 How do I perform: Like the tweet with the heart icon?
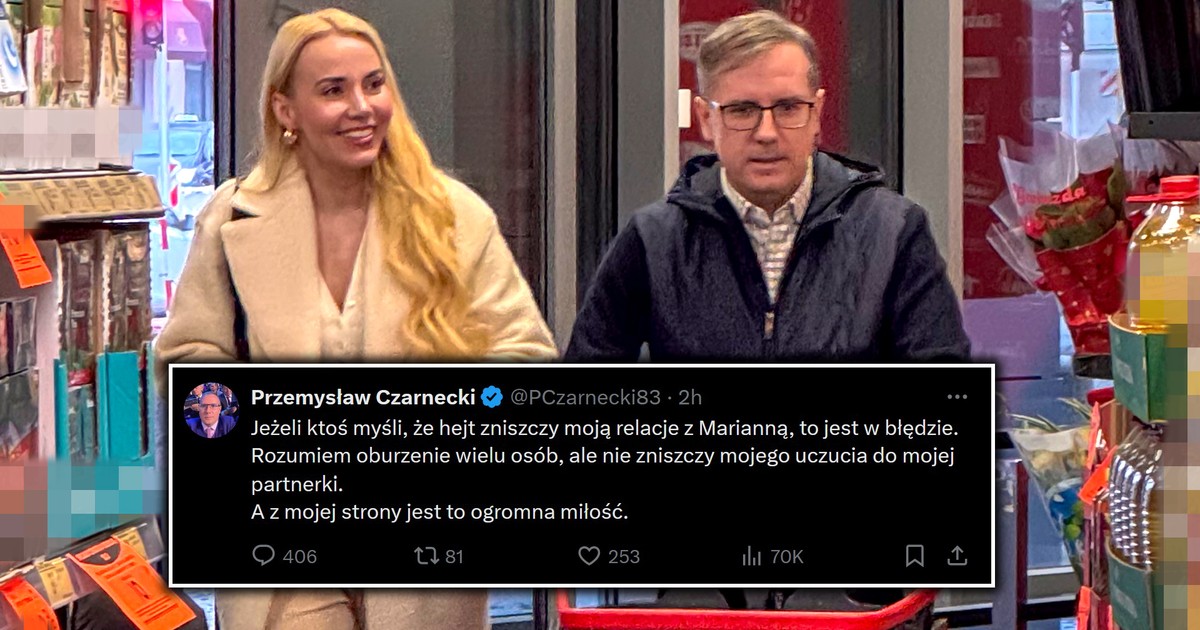click(589, 556)
